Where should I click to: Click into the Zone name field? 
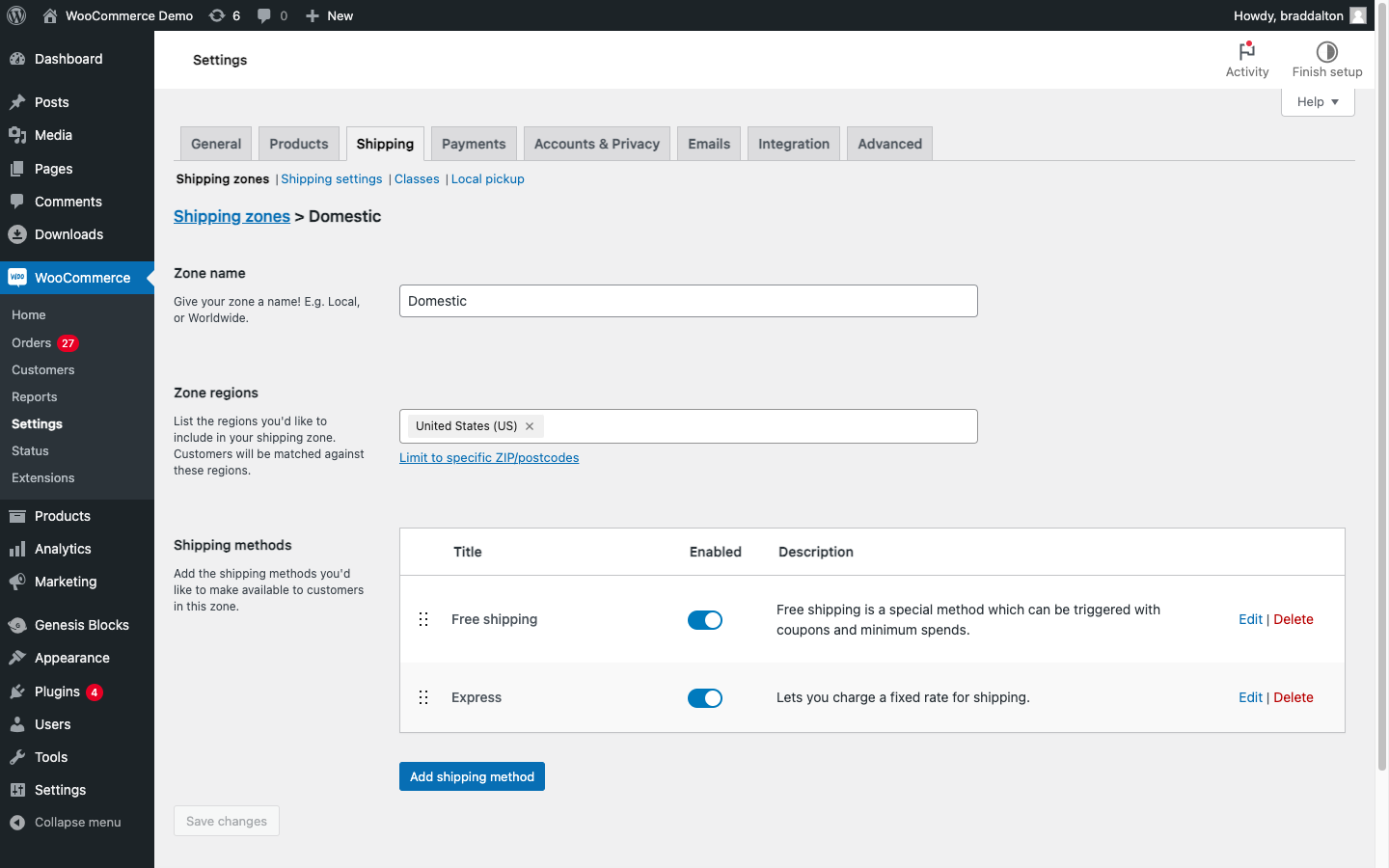coord(688,301)
